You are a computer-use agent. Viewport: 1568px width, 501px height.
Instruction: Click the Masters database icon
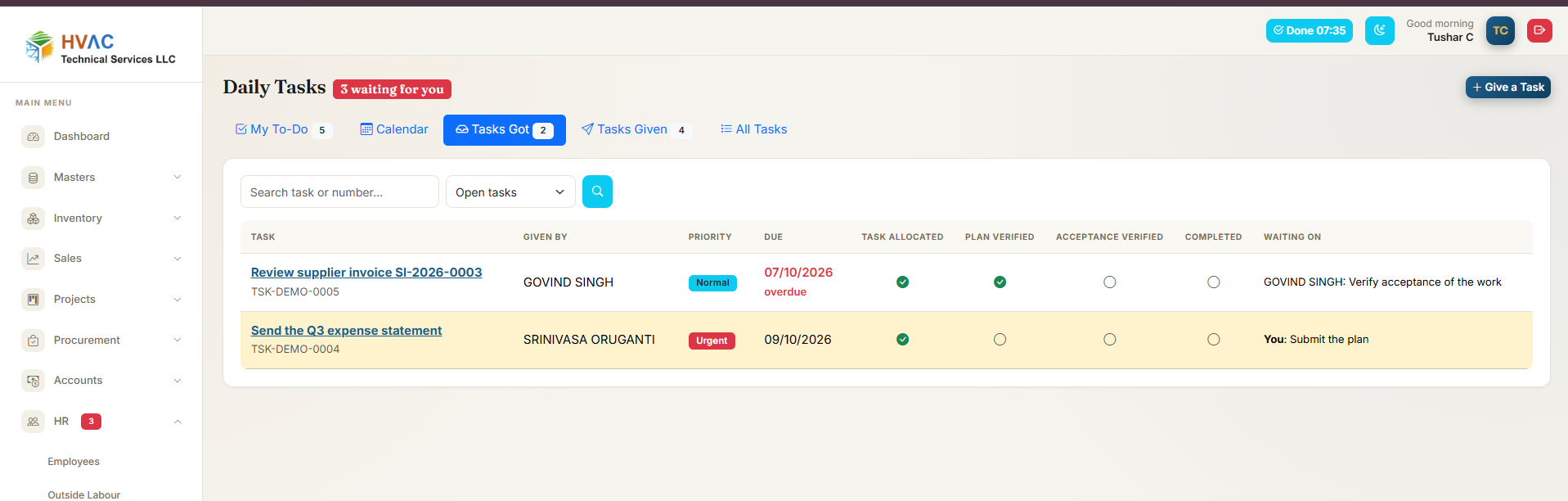tap(34, 178)
